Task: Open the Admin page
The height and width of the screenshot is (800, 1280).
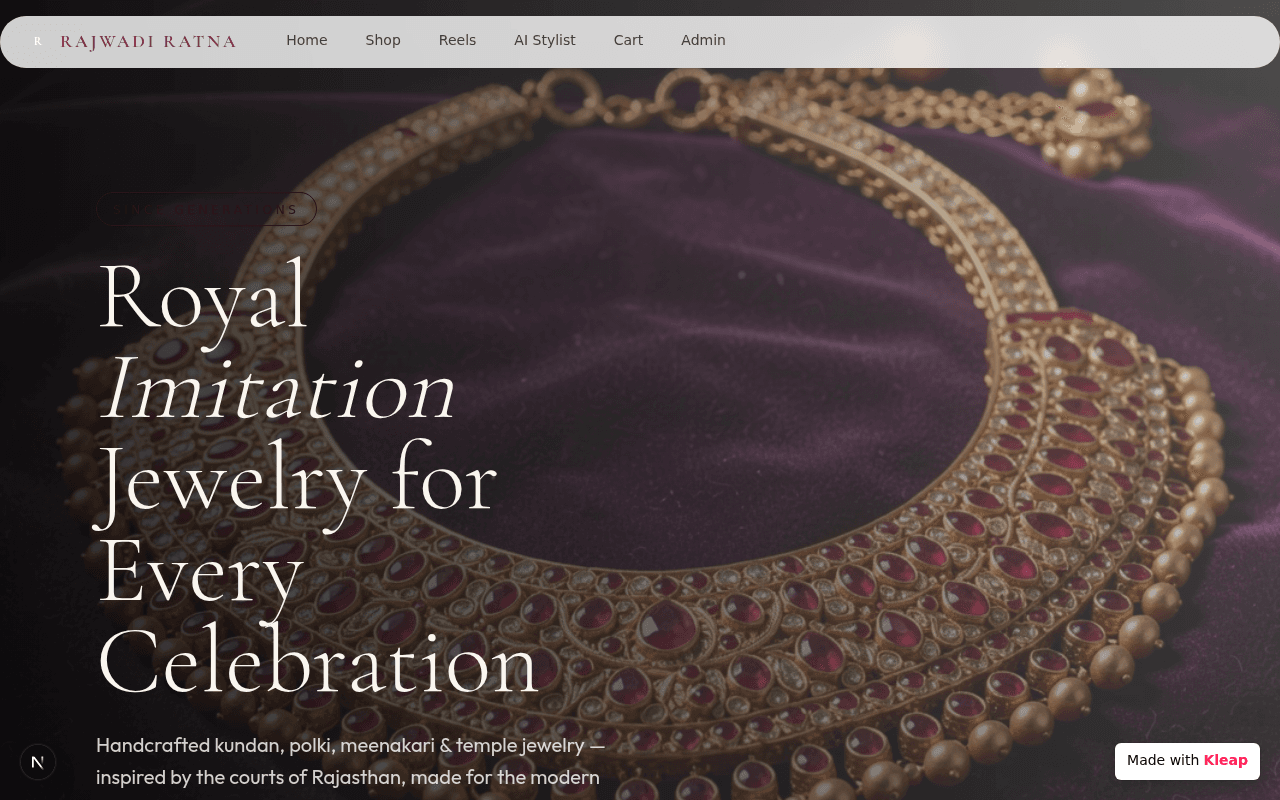Action: (703, 40)
